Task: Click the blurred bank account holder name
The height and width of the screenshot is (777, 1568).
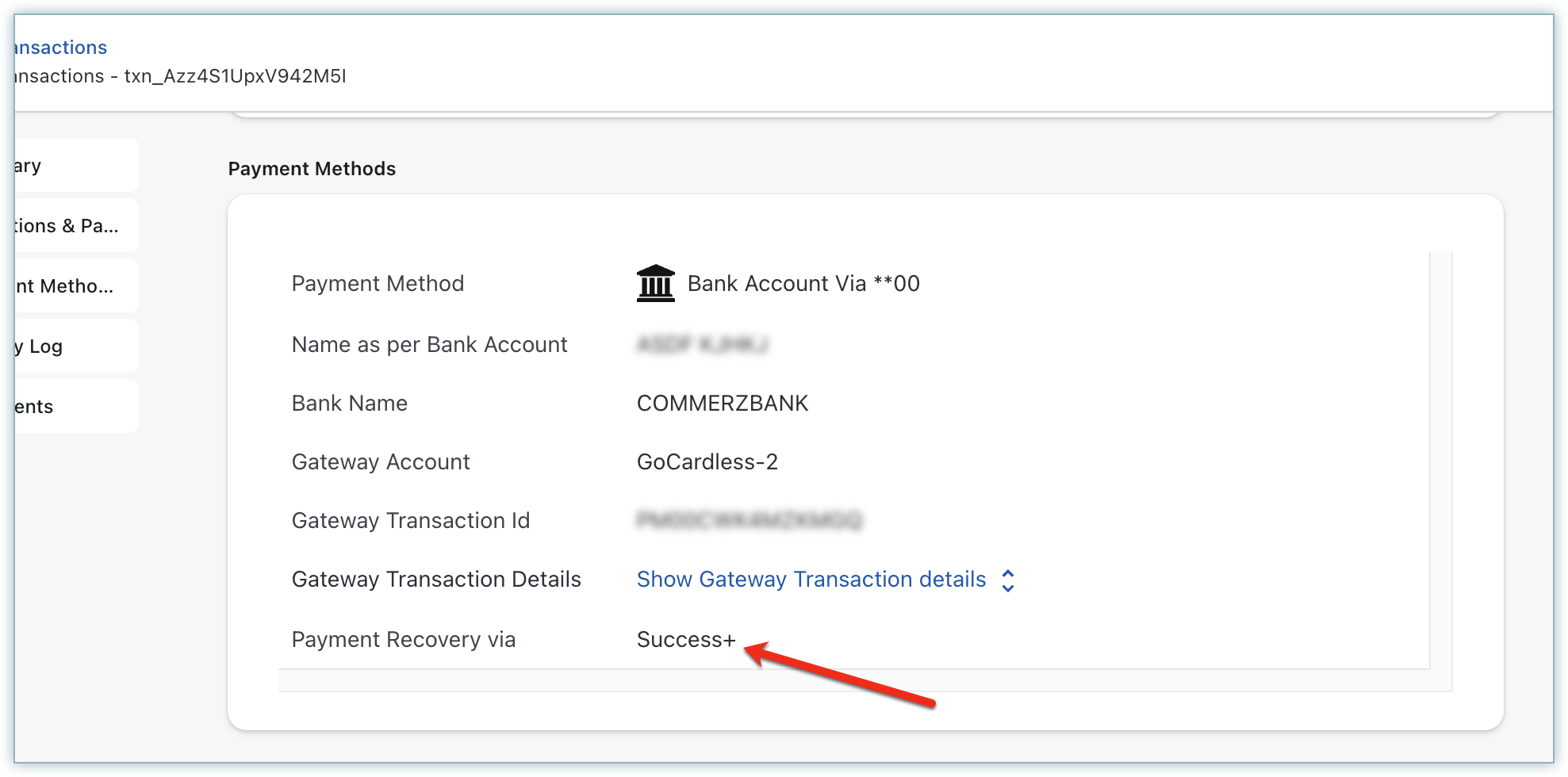Action: click(x=702, y=345)
